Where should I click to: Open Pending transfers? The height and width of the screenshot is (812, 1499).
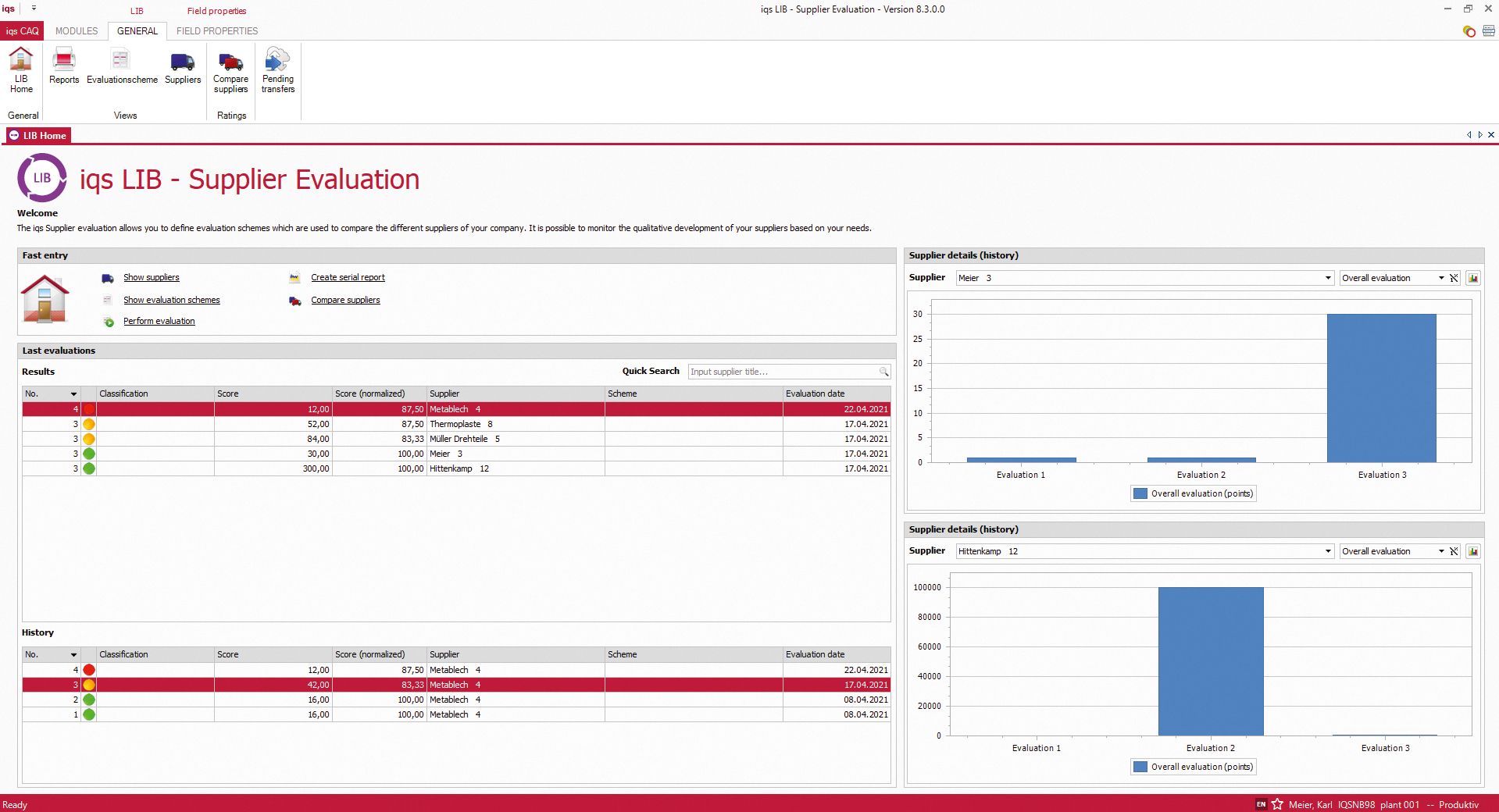(277, 69)
